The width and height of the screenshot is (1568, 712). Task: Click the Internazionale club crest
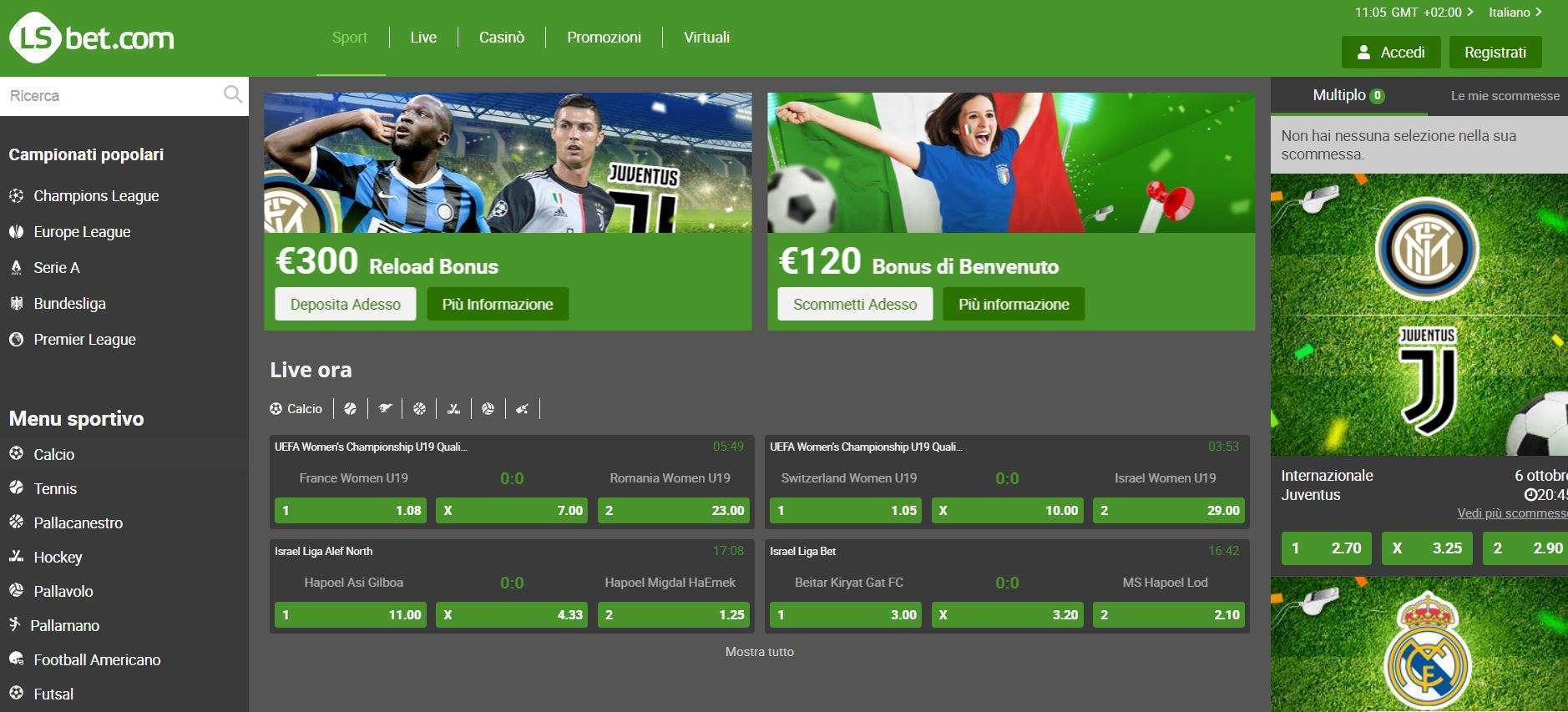pos(1426,249)
